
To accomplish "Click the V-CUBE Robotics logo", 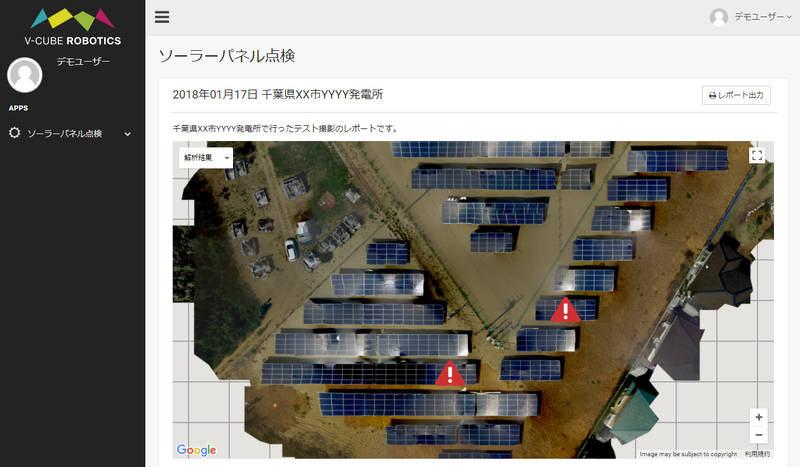I will [73, 27].
